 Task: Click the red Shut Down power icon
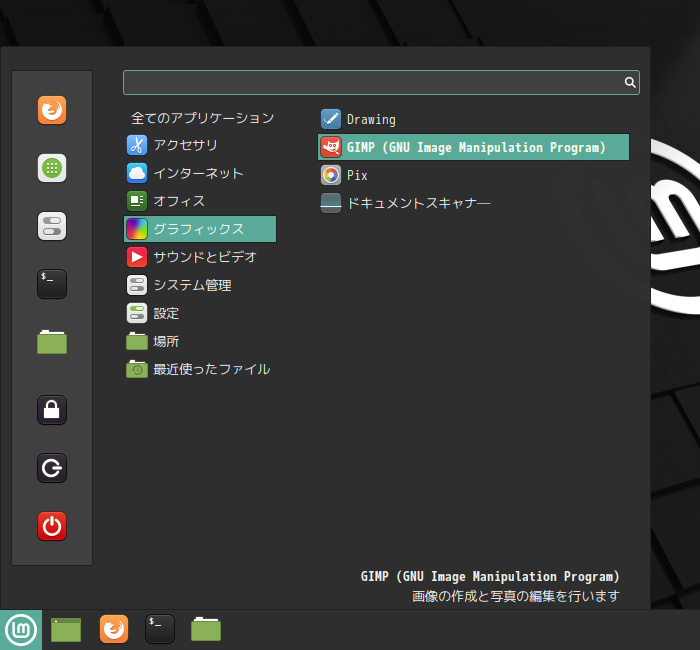52,526
